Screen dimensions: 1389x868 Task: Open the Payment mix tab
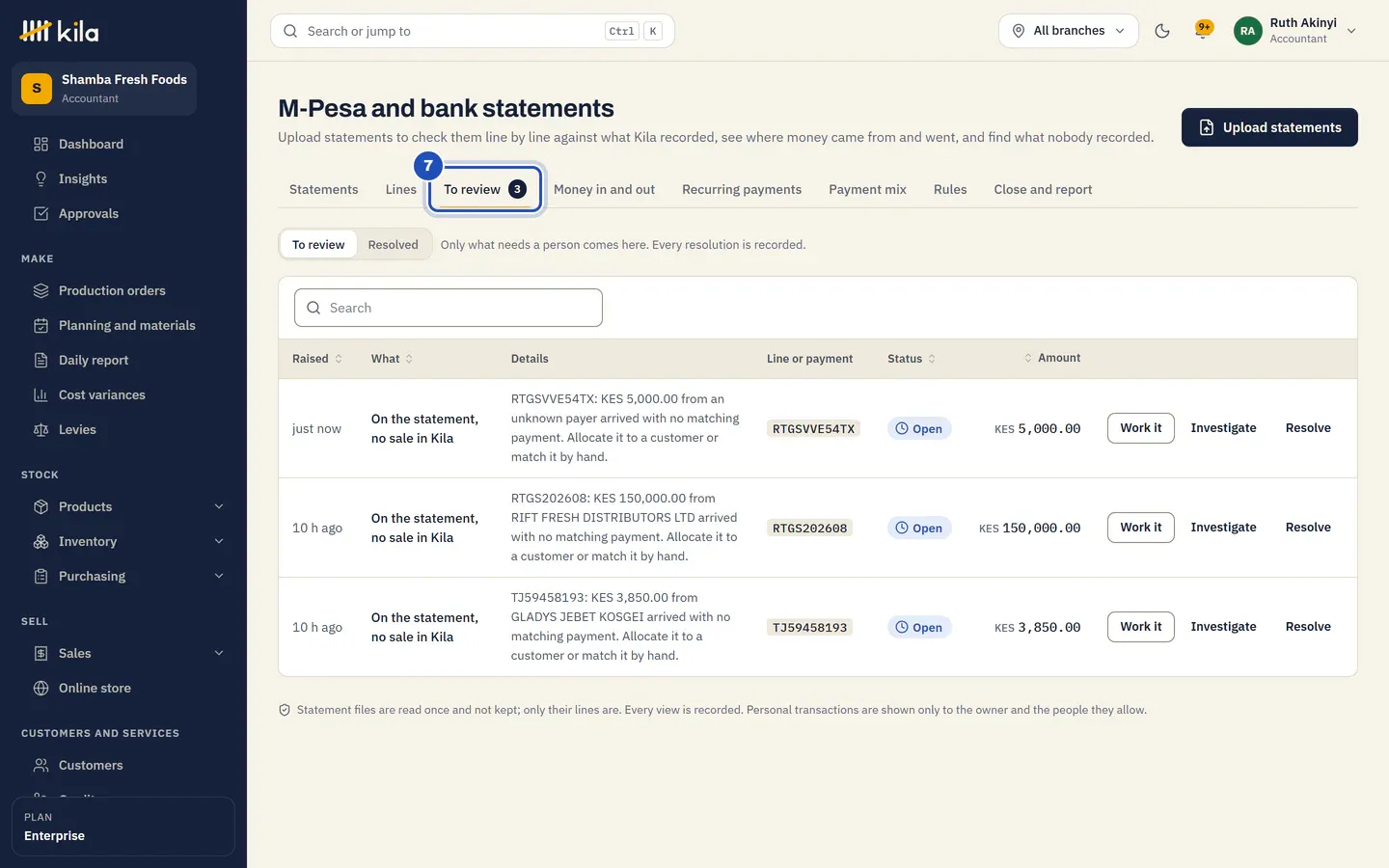[x=867, y=190]
